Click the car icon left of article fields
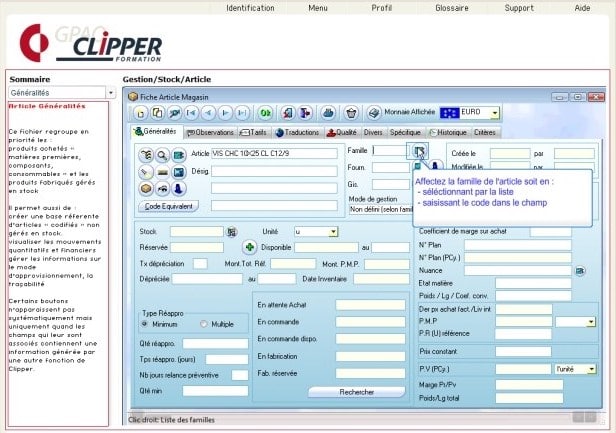 point(162,189)
